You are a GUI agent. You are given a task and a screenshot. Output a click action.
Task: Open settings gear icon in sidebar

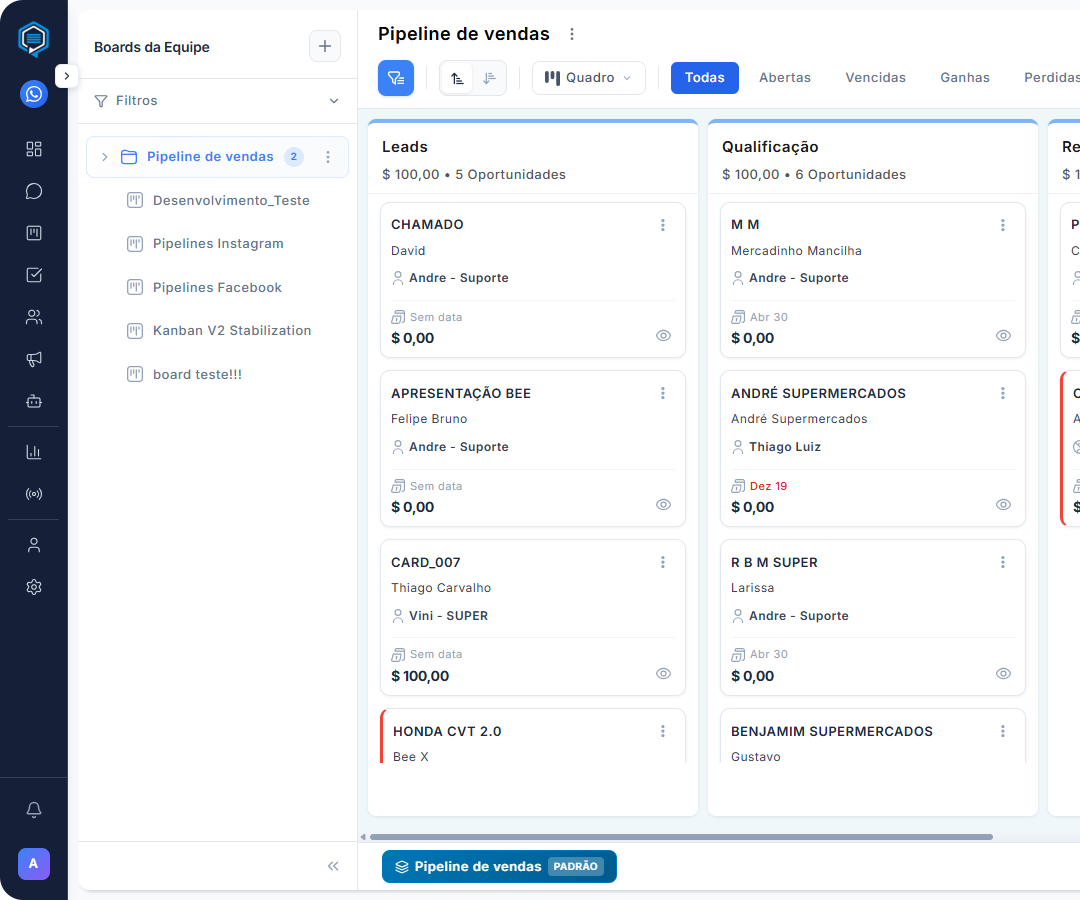[x=34, y=587]
